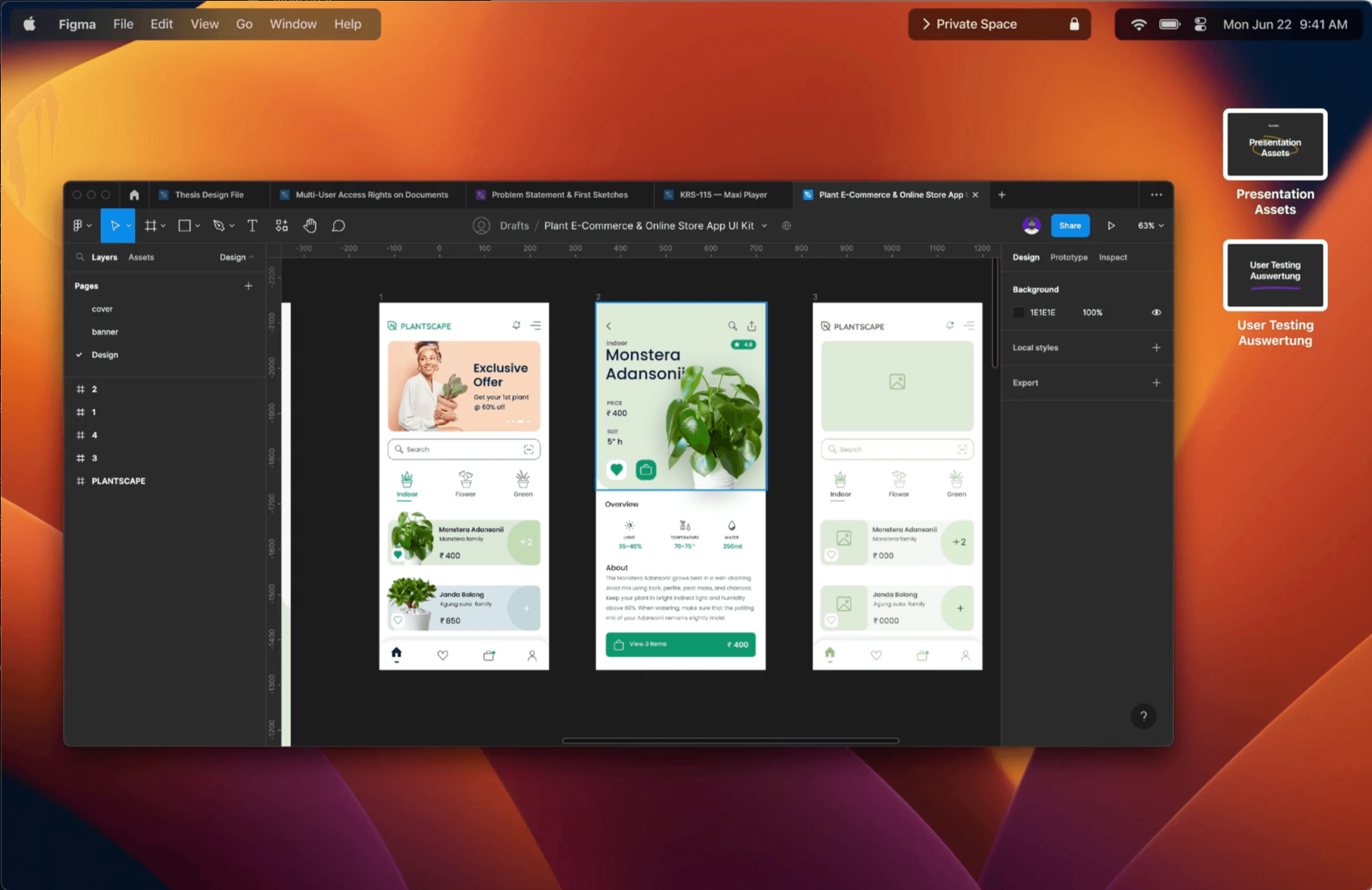Toggle background visibility eye icon
Viewport: 1372px width, 890px height.
[x=1157, y=312]
